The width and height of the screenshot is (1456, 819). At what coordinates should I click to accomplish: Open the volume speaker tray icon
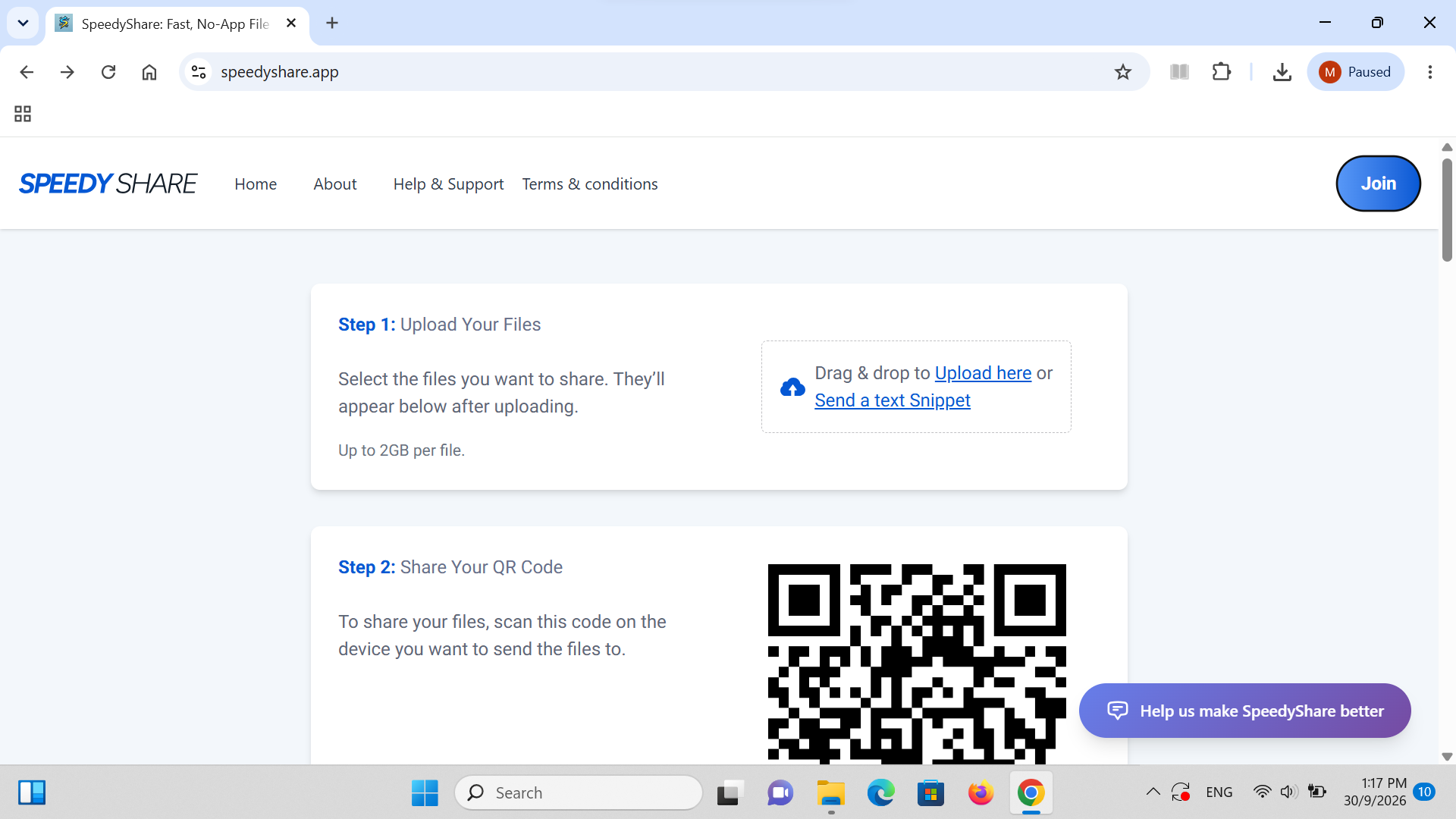[1288, 792]
